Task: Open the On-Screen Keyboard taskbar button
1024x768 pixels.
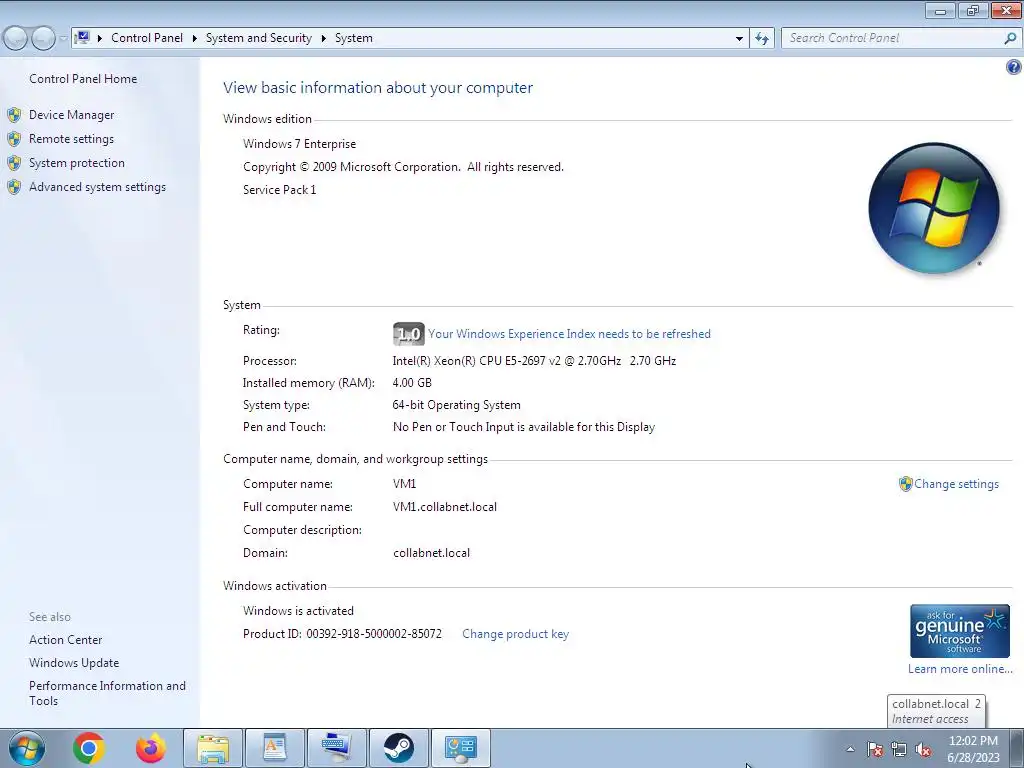Action: pos(337,748)
